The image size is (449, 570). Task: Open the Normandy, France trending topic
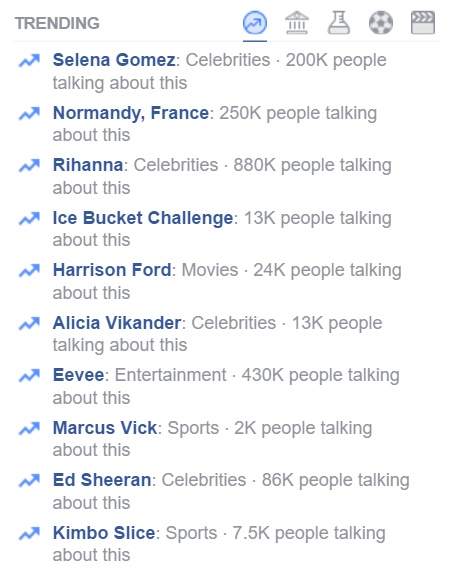coord(131,113)
